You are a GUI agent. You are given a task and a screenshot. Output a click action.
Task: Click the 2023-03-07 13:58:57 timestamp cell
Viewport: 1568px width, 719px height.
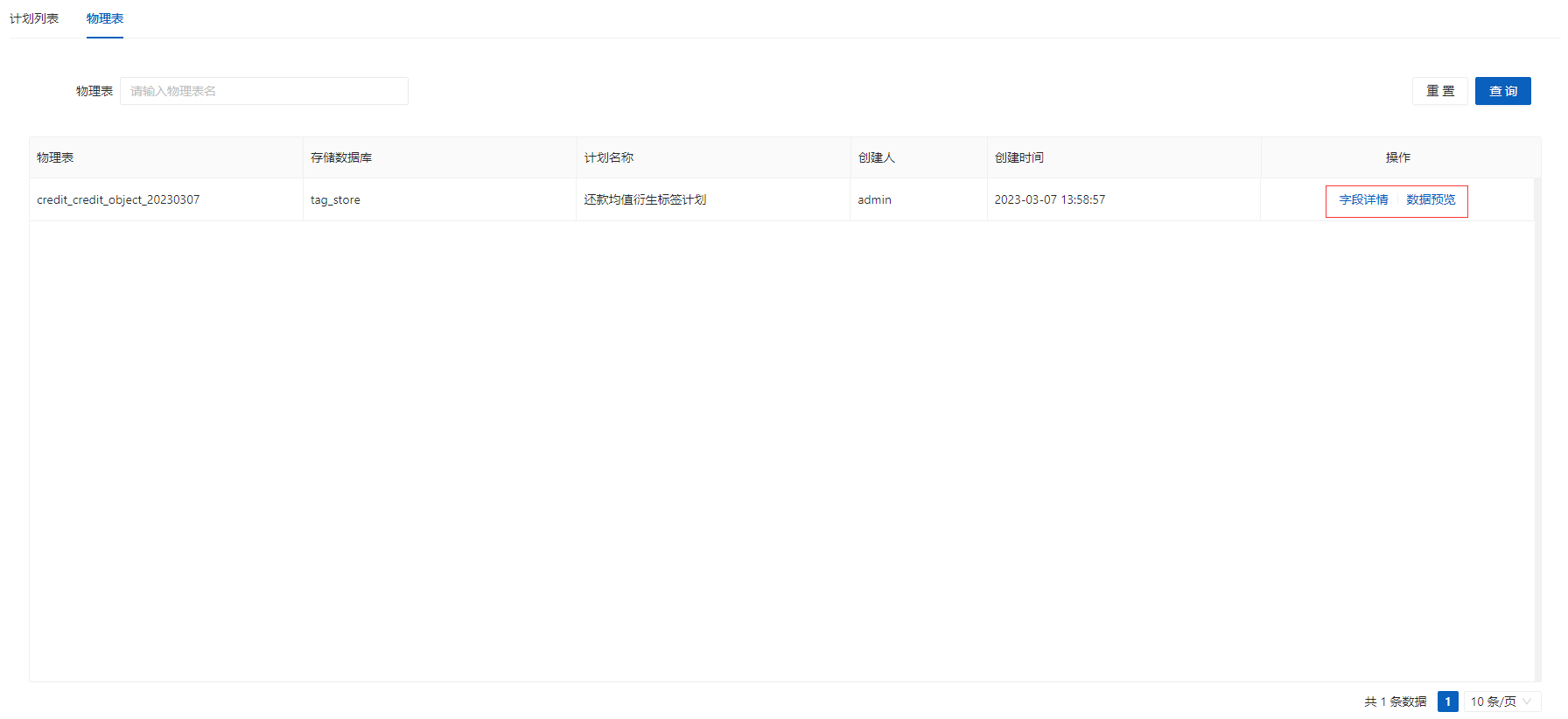(x=1049, y=200)
